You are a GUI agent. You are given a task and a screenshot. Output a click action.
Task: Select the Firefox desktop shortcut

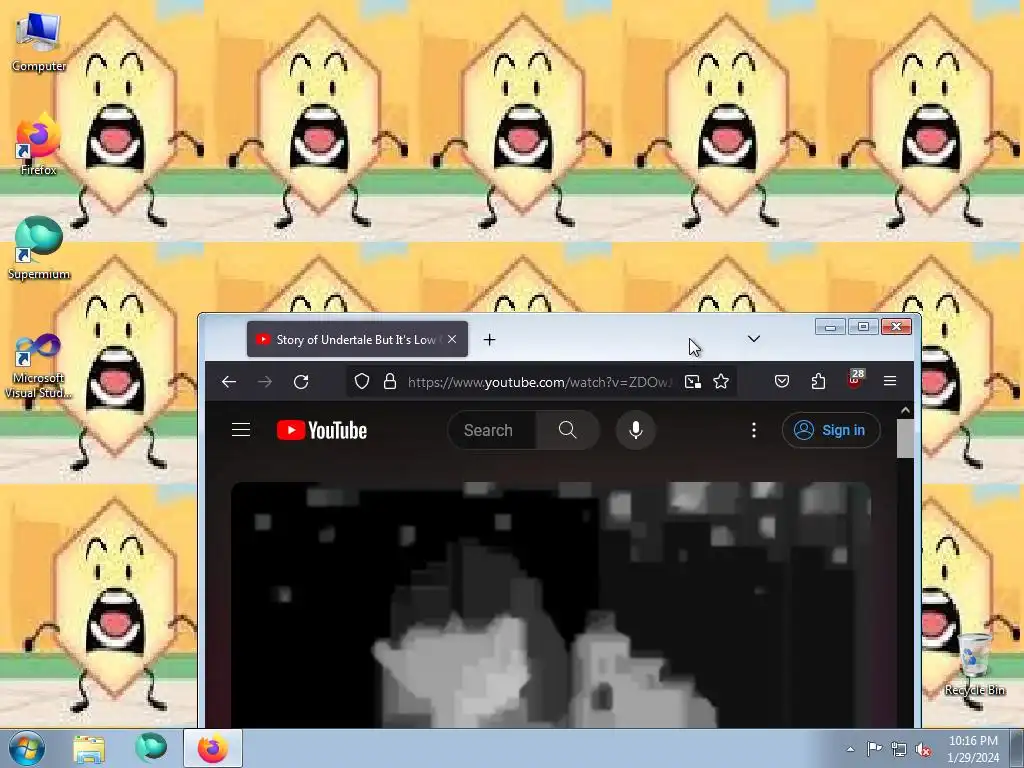coord(39,144)
